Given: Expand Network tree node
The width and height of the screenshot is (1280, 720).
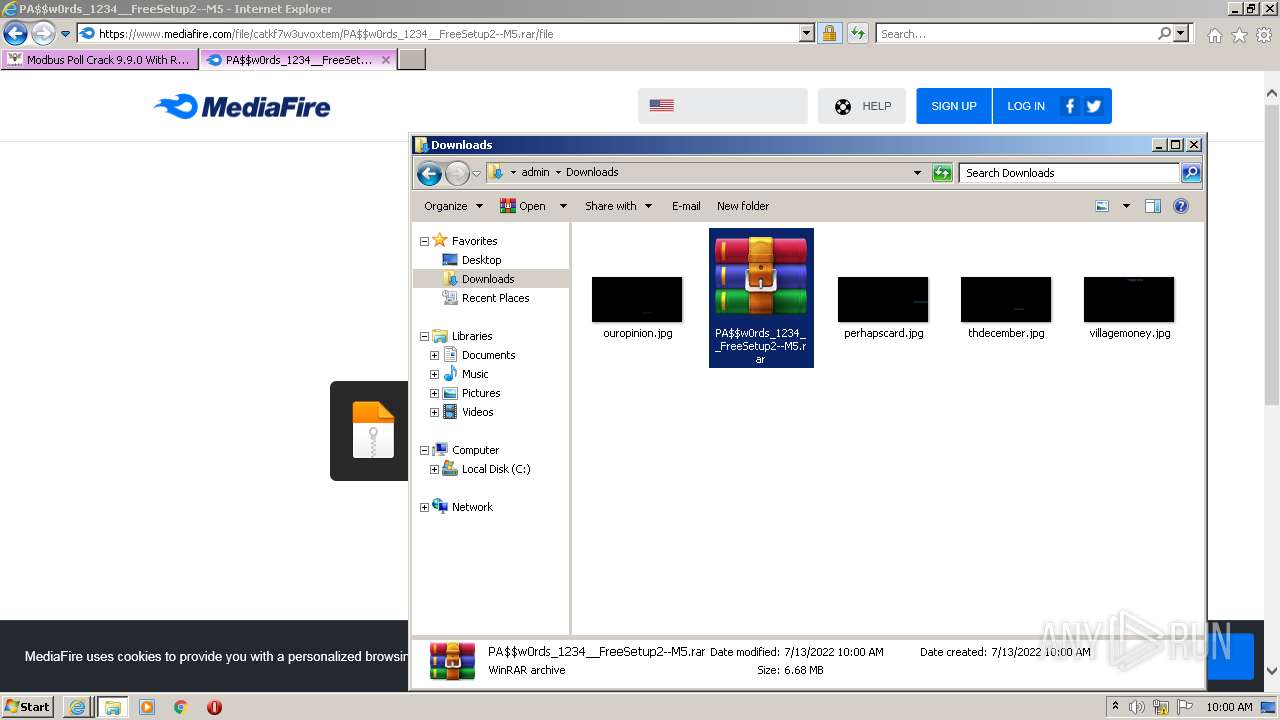Looking at the screenshot, I should [424, 507].
